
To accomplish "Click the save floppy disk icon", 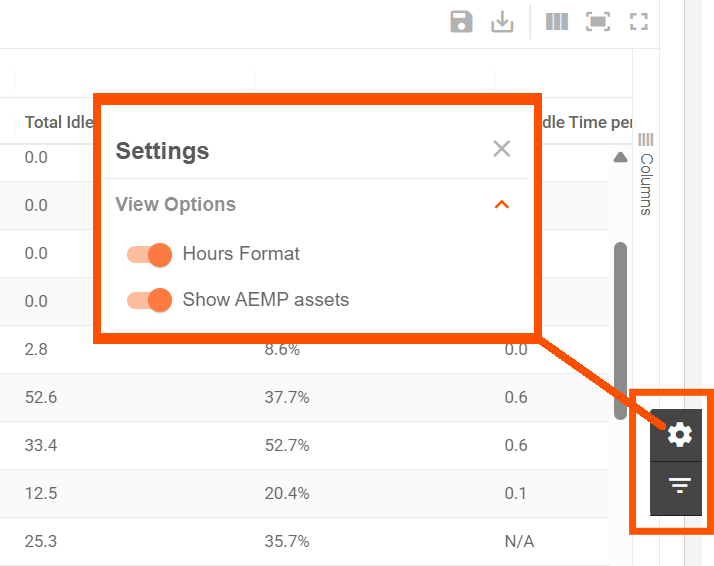I will pos(461,22).
